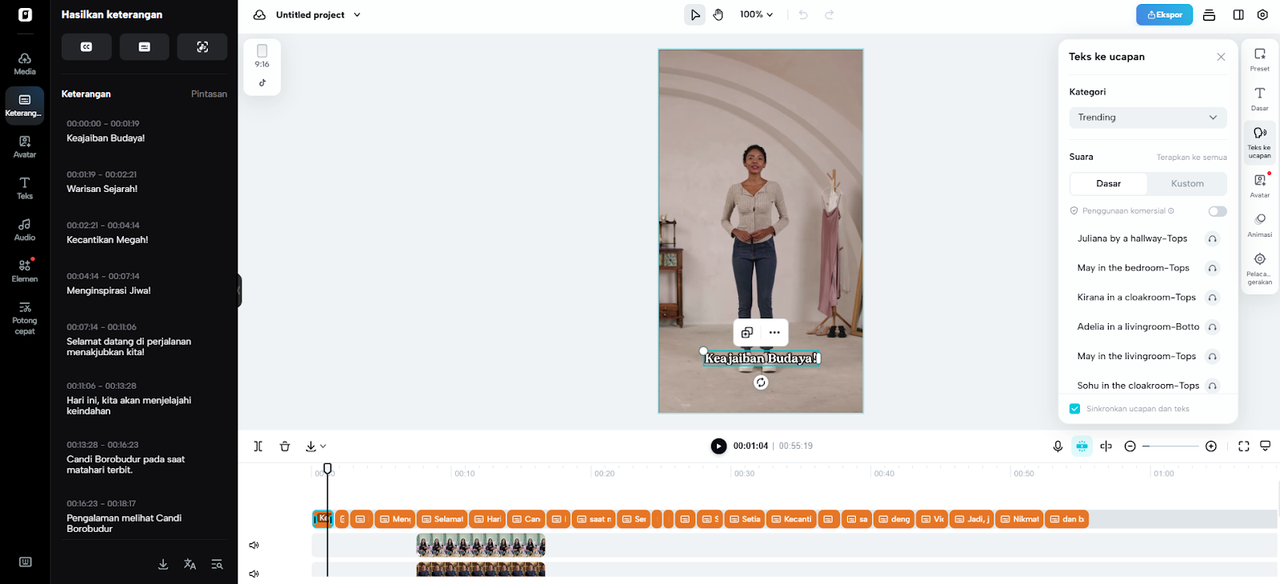Viewport: 1280px width, 584px height.
Task: Open the Media panel in sidebar
Action: [x=25, y=63]
